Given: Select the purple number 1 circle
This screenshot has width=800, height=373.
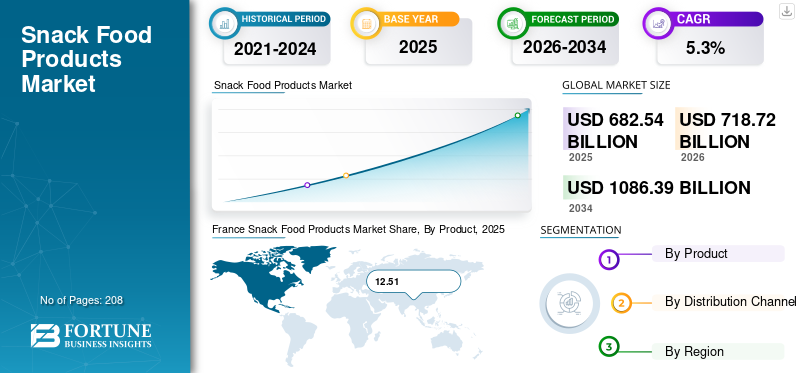Looking at the screenshot, I should (x=608, y=259).
